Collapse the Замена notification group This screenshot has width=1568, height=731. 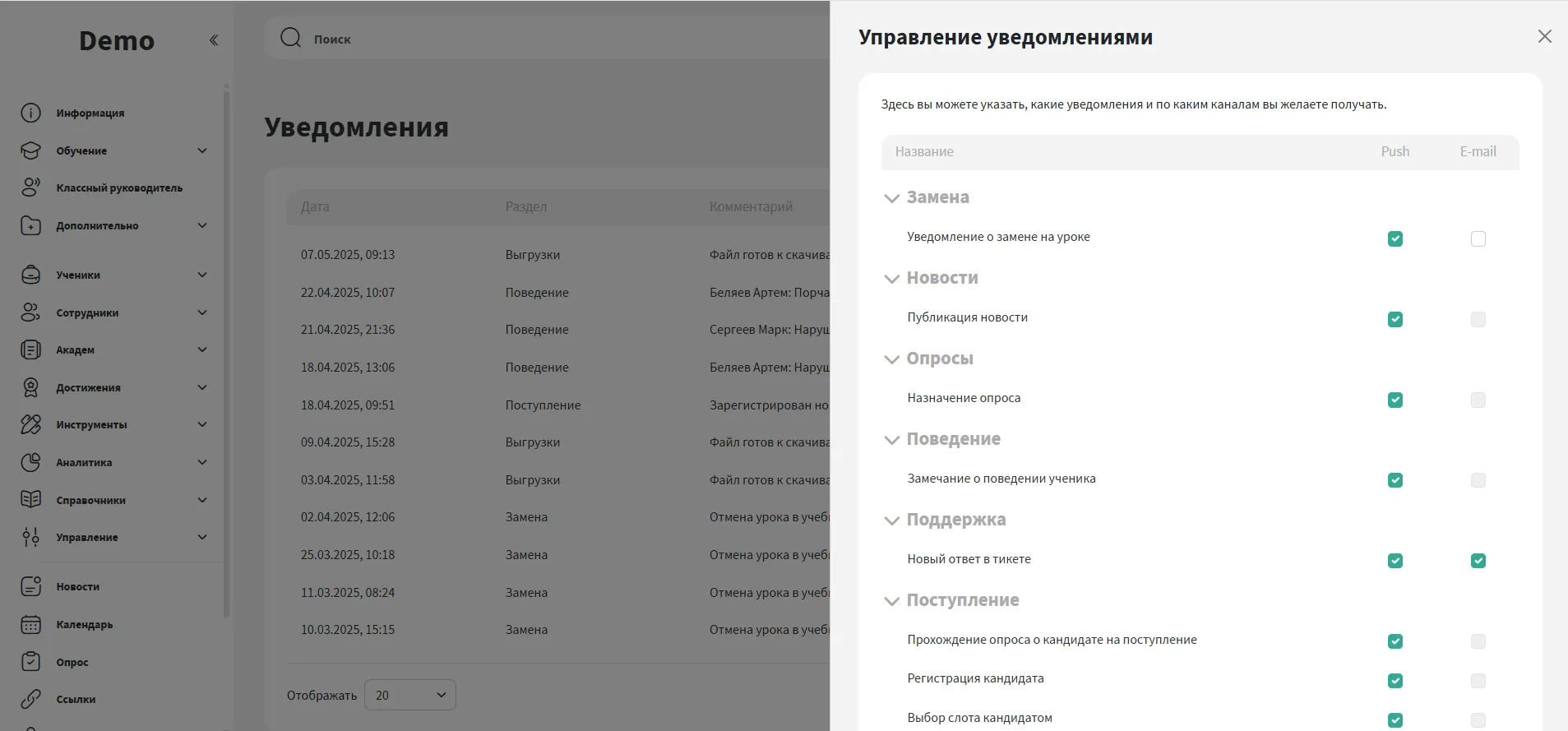[x=891, y=198]
